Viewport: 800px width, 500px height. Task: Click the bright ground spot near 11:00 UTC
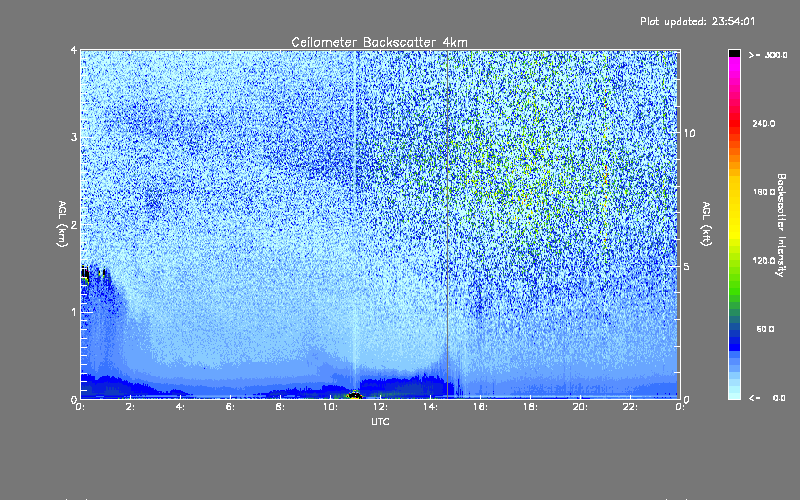(354, 394)
